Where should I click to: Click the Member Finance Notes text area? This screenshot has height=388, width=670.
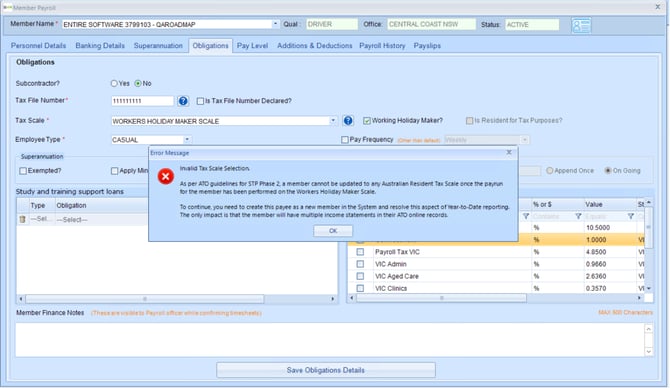pyautogui.click(x=330, y=340)
